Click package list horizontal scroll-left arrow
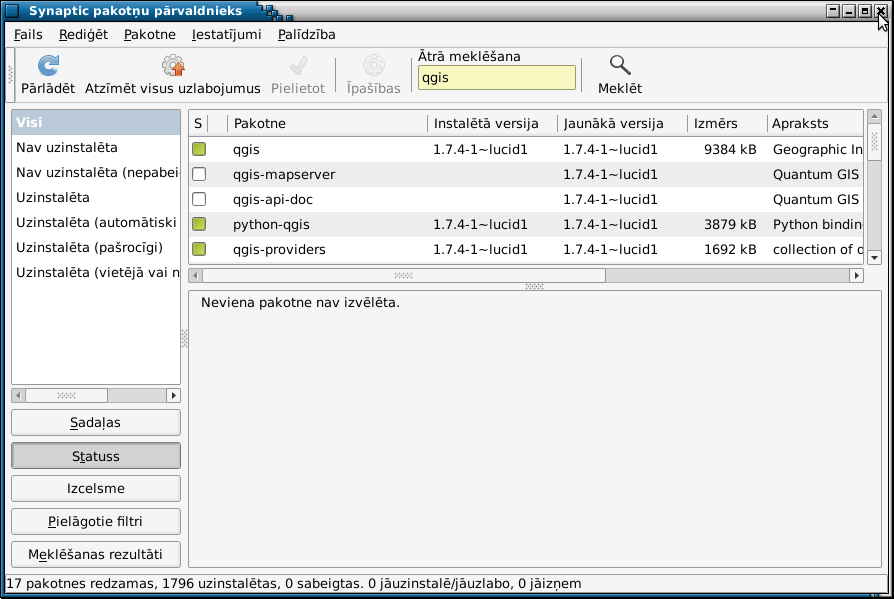The image size is (894, 599). tap(196, 276)
